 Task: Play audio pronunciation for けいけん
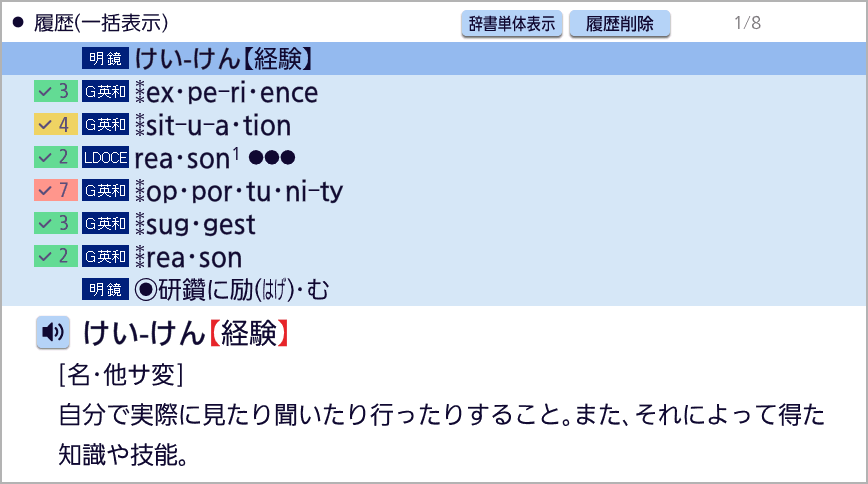point(53,333)
